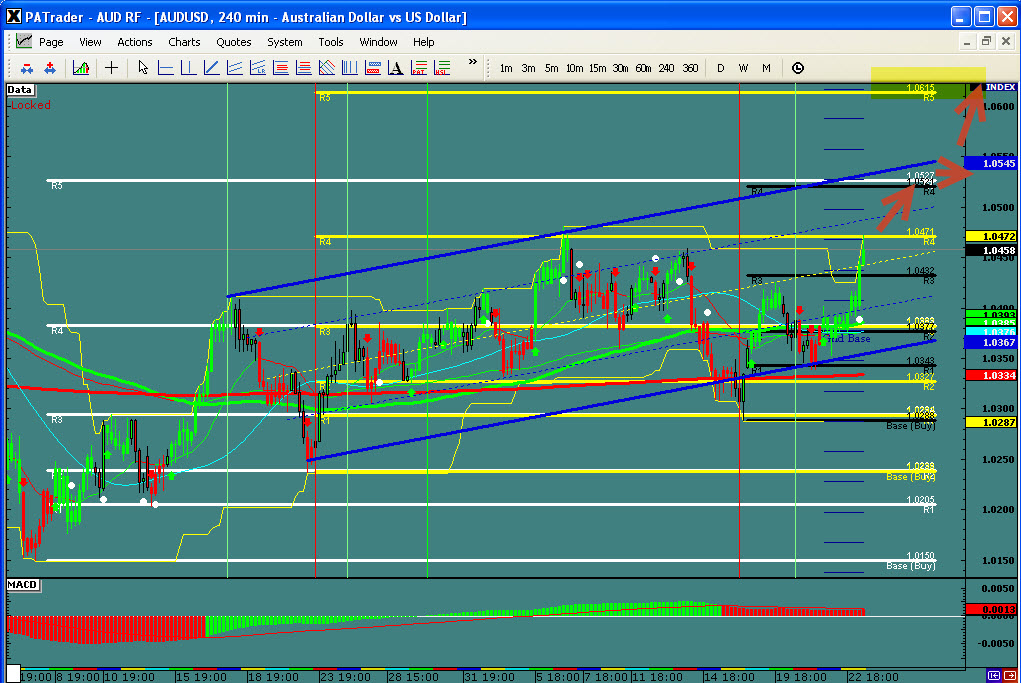Switch chart to 240 minute timeframe
Image resolution: width=1021 pixels, height=683 pixels.
(x=666, y=68)
